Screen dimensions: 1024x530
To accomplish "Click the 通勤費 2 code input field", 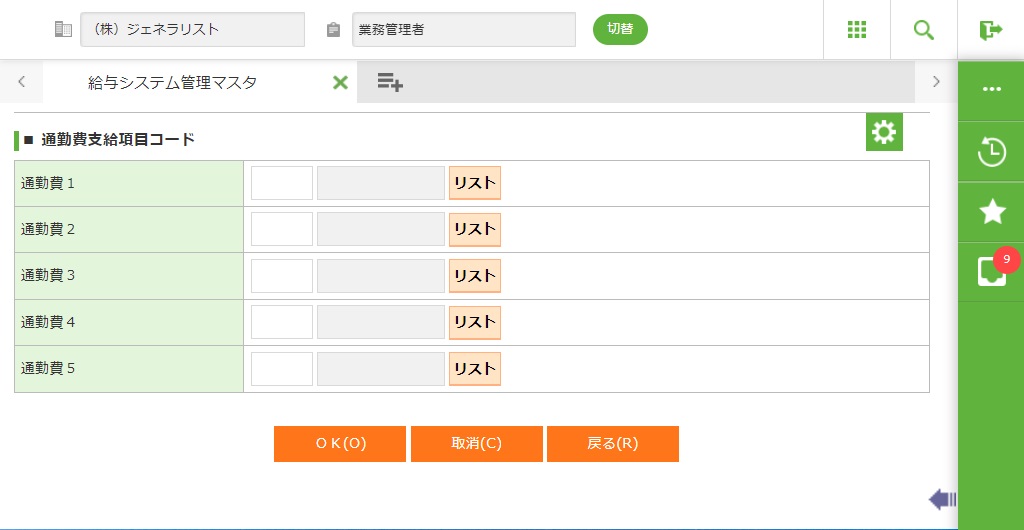I will click(x=282, y=229).
